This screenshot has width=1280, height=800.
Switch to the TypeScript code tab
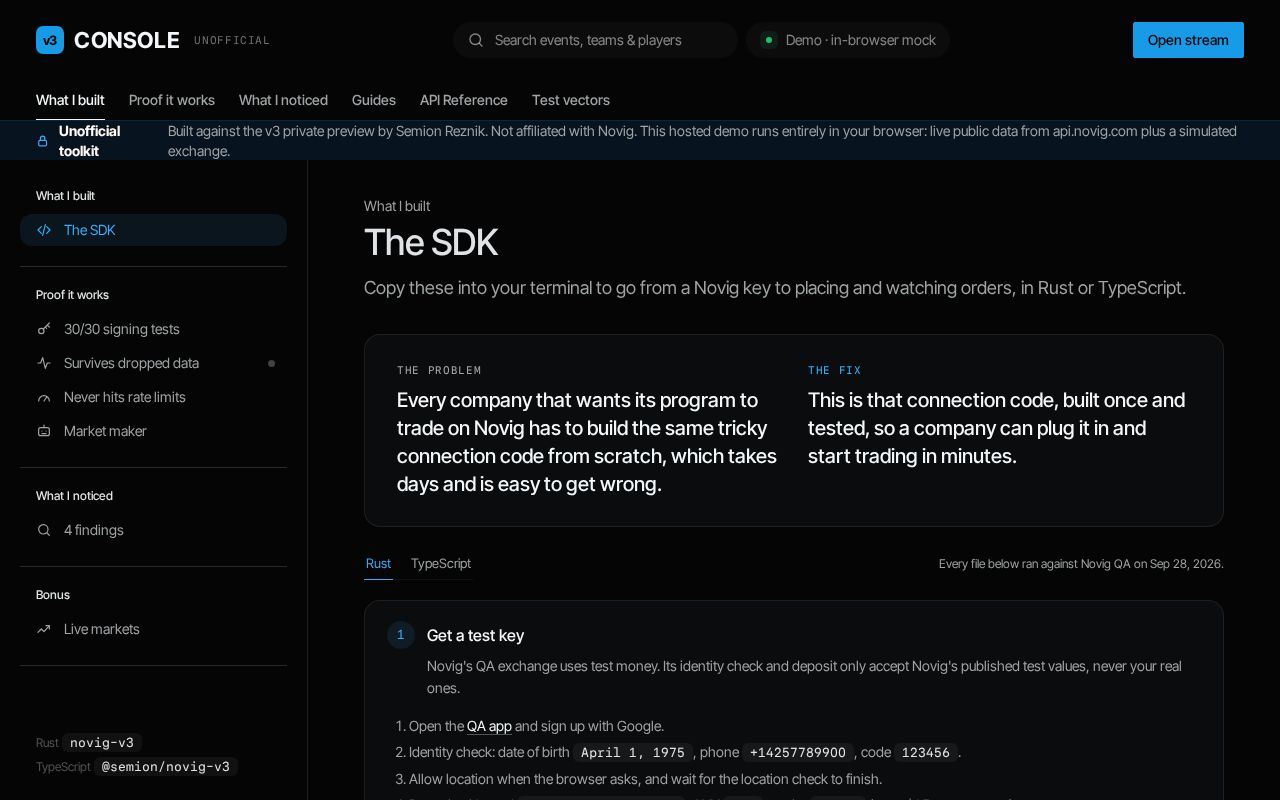441,564
